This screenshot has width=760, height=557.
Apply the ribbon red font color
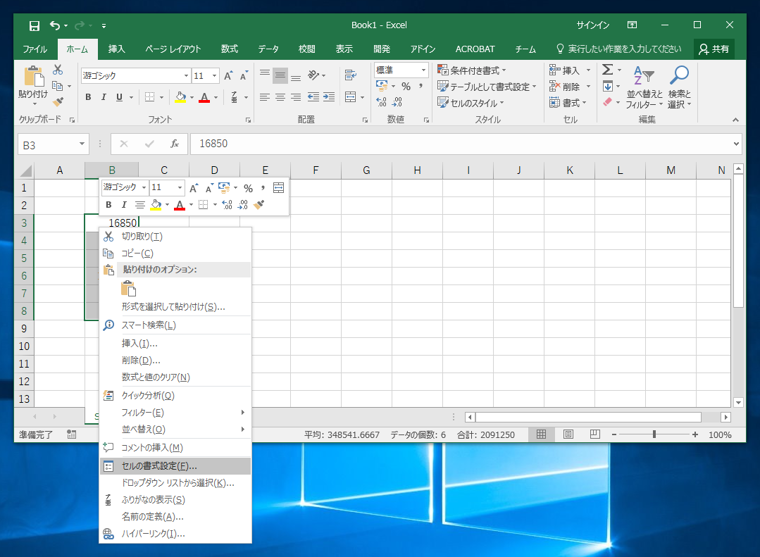(x=205, y=97)
